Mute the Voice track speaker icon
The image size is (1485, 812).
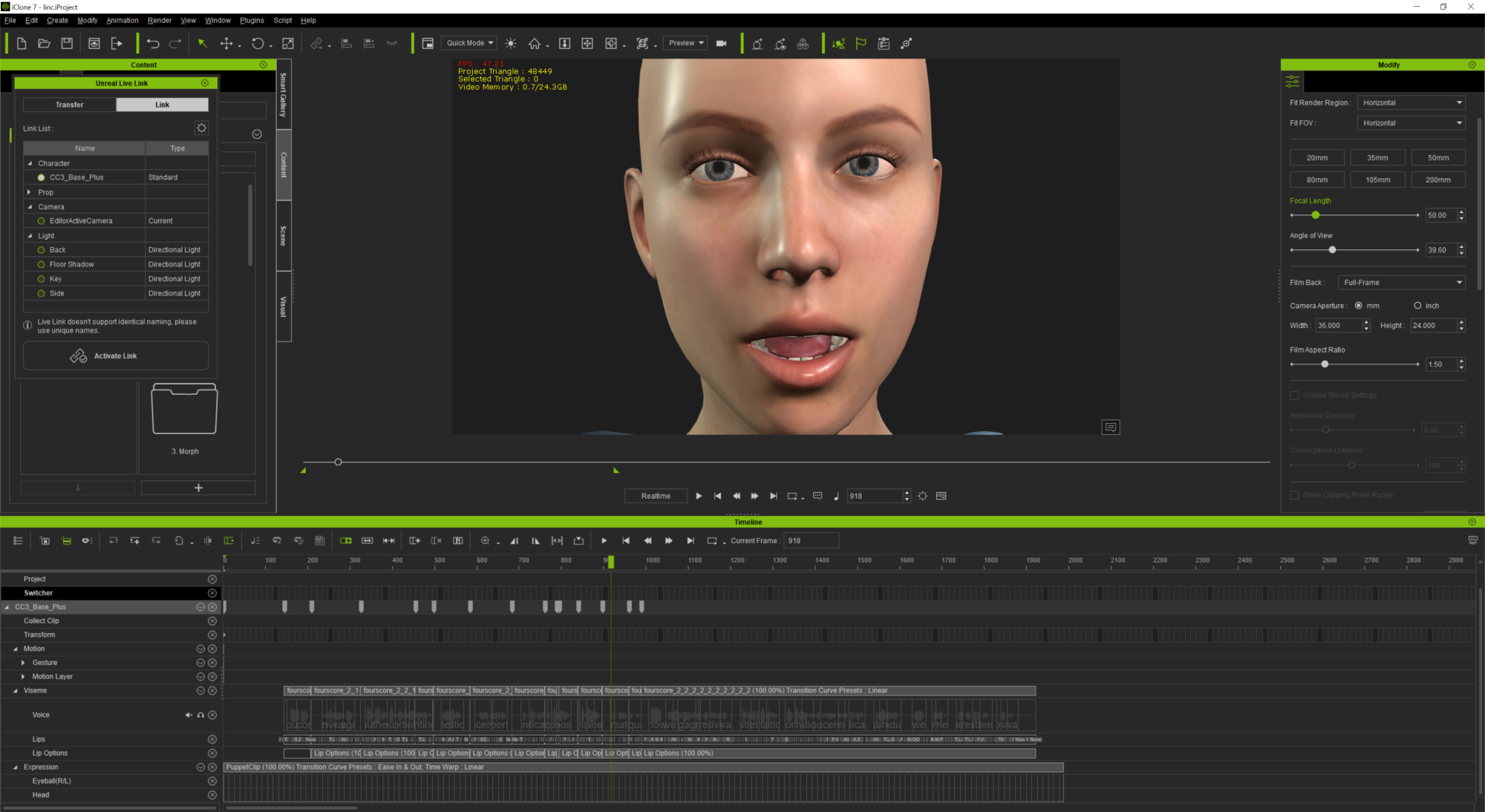coord(189,716)
